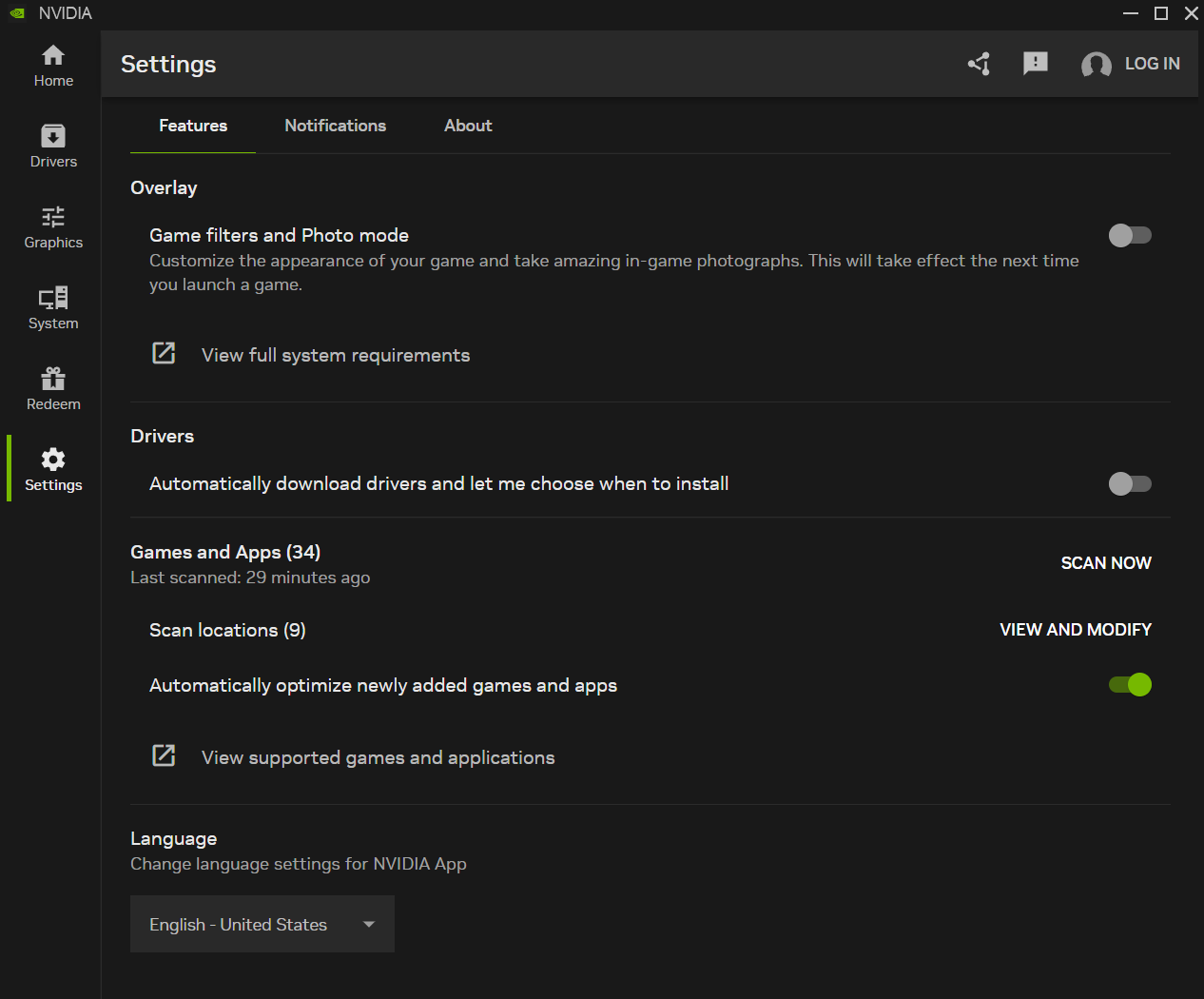Switch to the About tab

(x=468, y=126)
